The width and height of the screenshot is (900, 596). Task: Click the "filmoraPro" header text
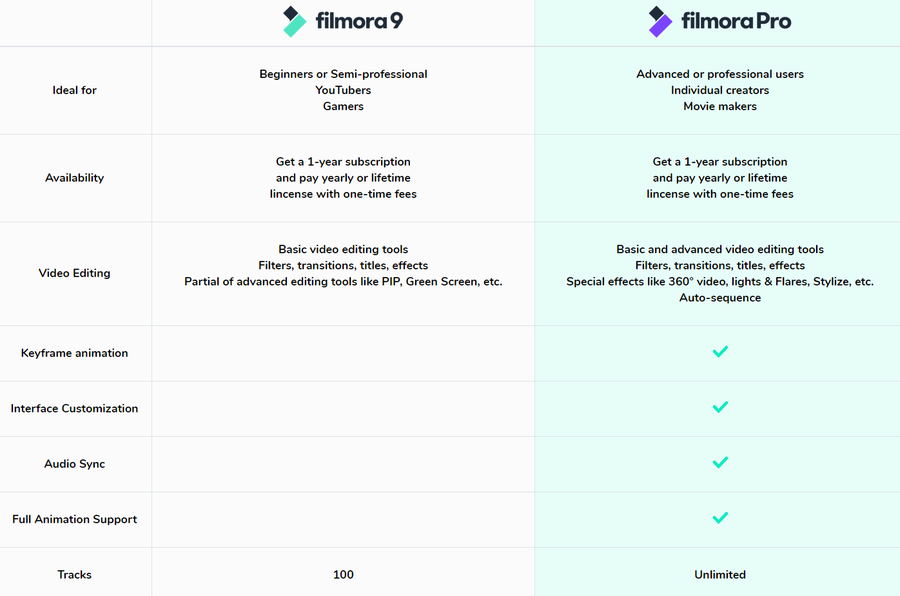pyautogui.click(x=735, y=21)
